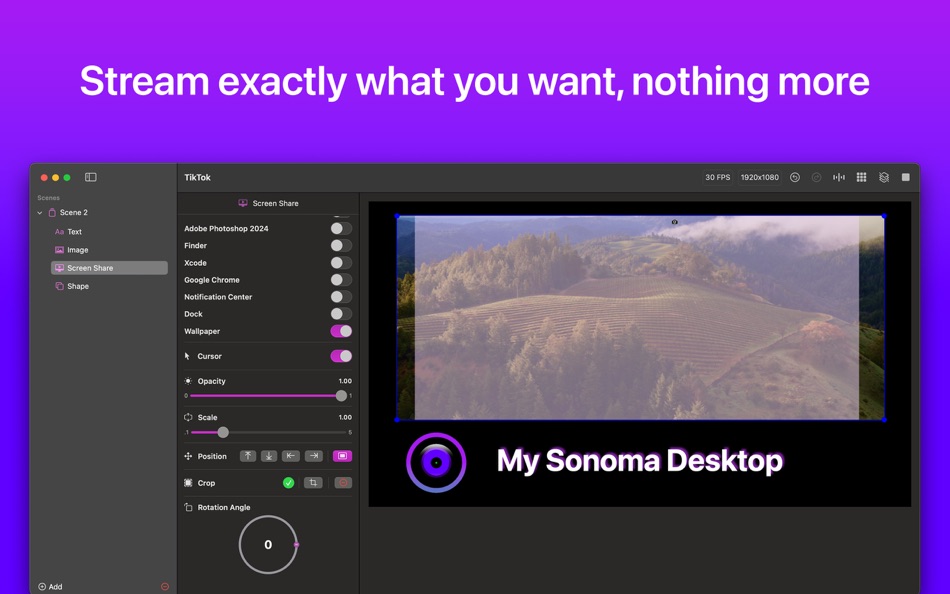The image size is (950, 594).
Task: Click the Add button in the sidebar
Action: tap(48, 587)
